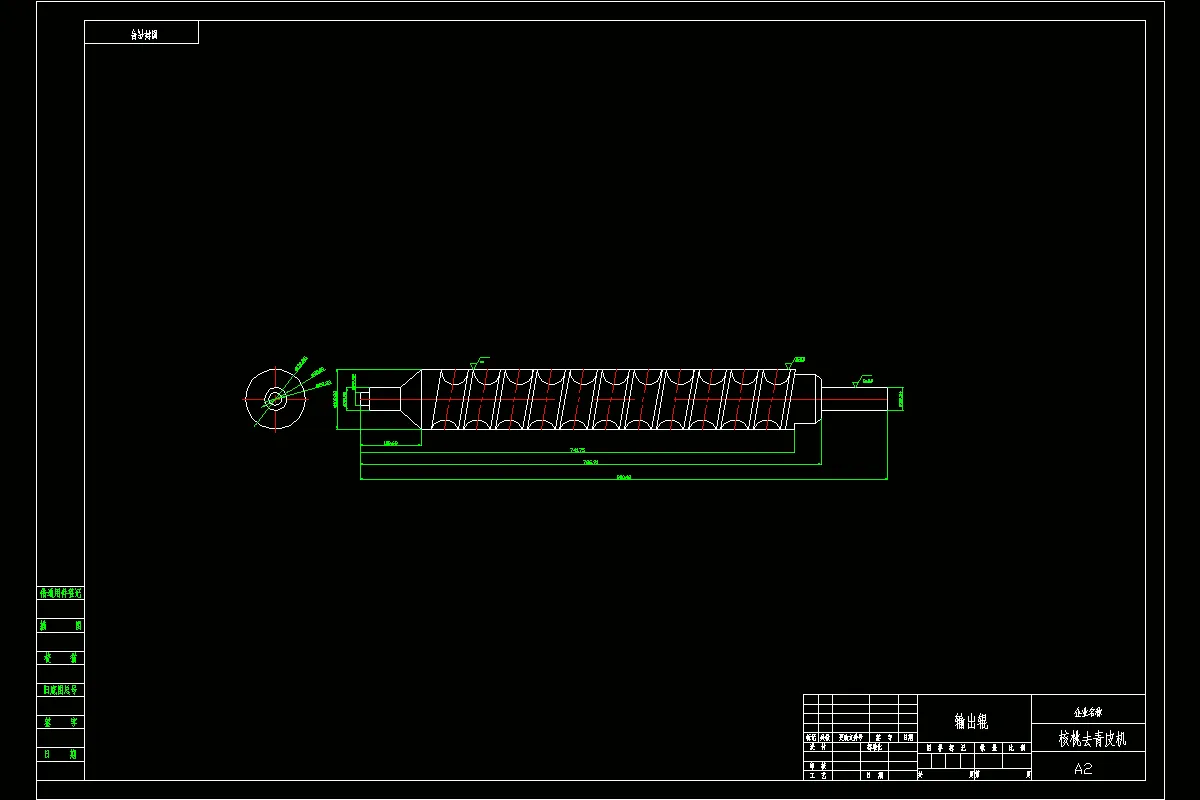Click the 工艺 row in title block
This screenshot has height=800, width=1200.
point(818,775)
